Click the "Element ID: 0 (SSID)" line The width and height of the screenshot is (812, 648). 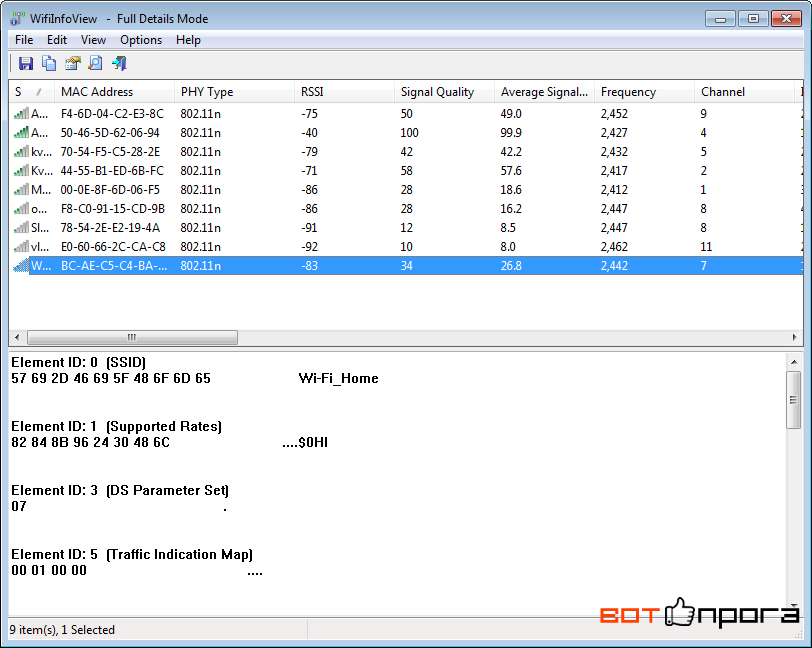click(x=79, y=362)
